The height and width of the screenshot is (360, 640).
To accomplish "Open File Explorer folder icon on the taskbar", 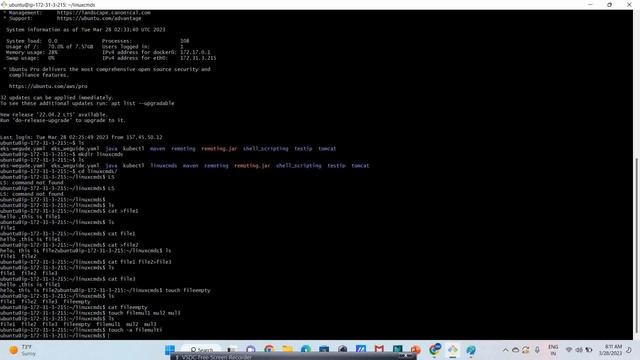I will click(x=287, y=350).
